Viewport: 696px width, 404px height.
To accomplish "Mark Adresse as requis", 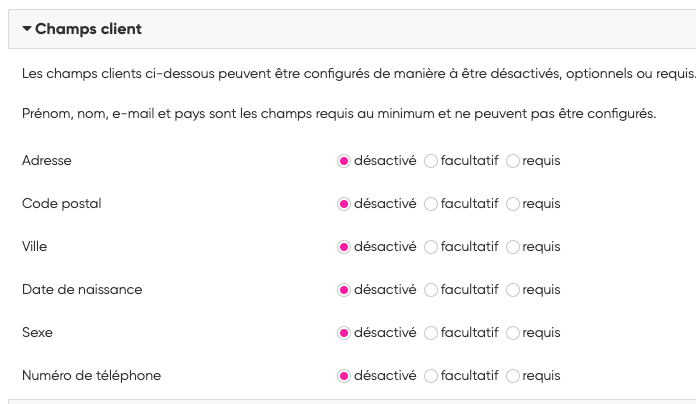I will tap(513, 160).
